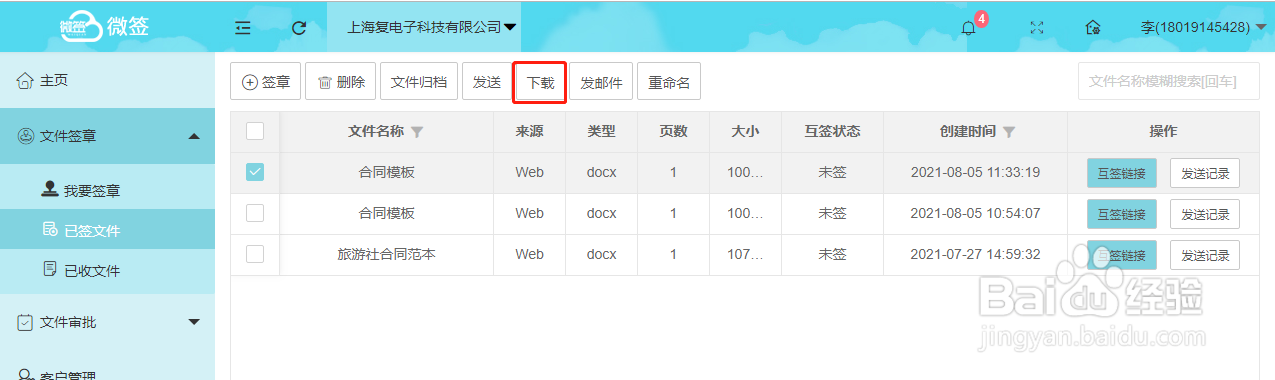
Task: Collapse the 文件签章 sidebar section
Action: coord(107,136)
